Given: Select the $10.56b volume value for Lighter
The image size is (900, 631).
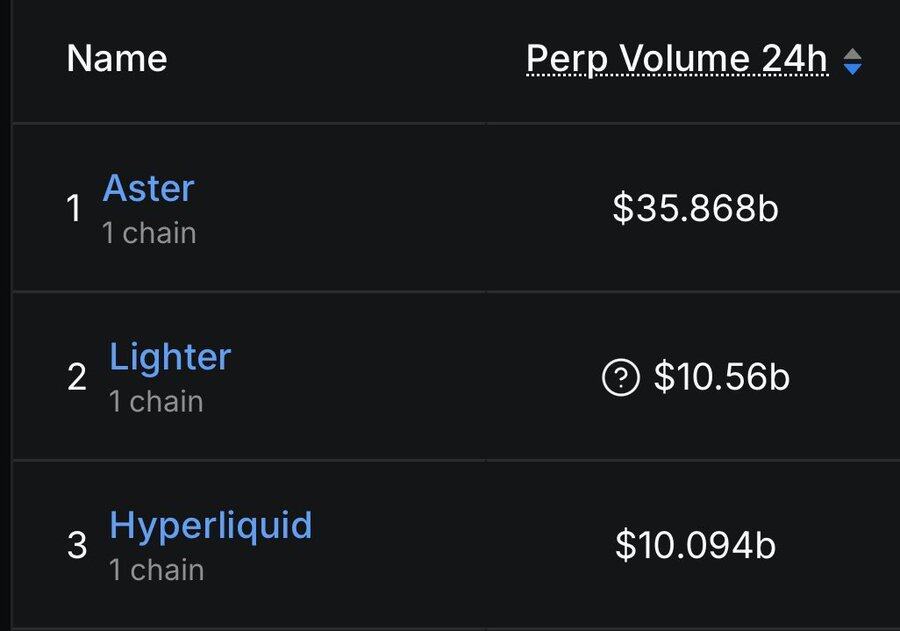Looking at the screenshot, I should [721, 377].
